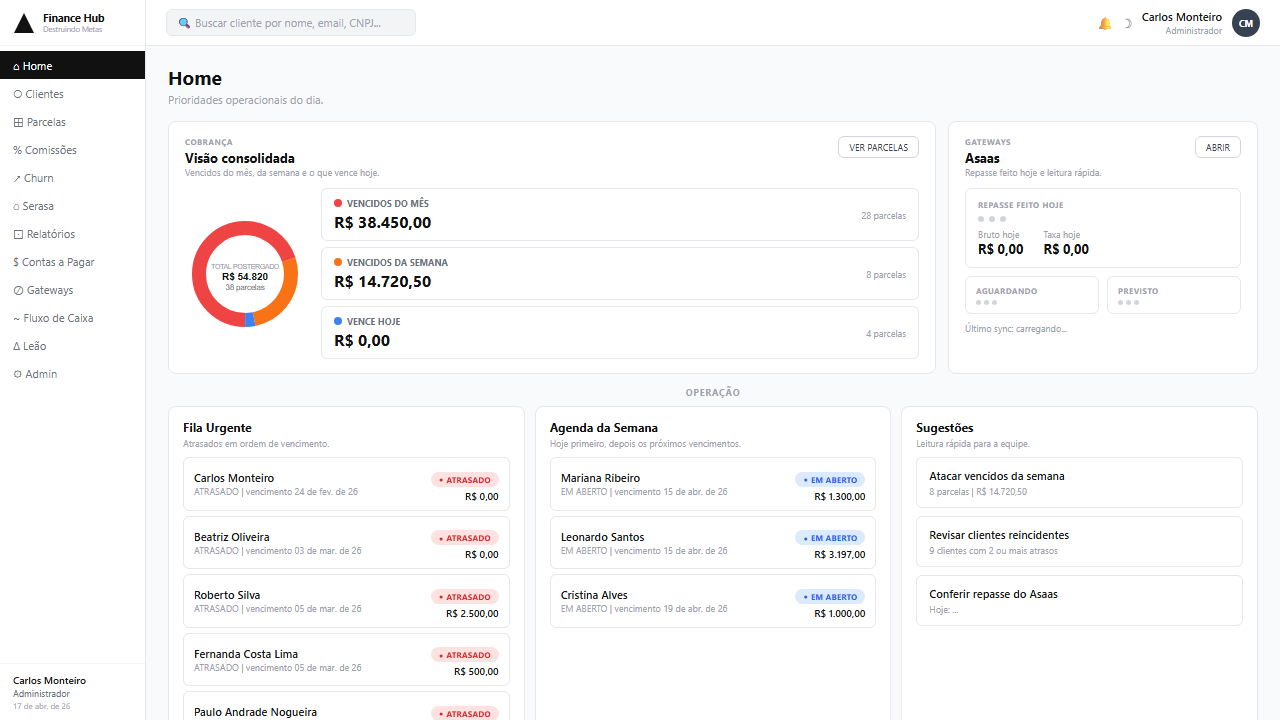
Task: Go to Fluxo de Caixa
Action: click(57, 318)
